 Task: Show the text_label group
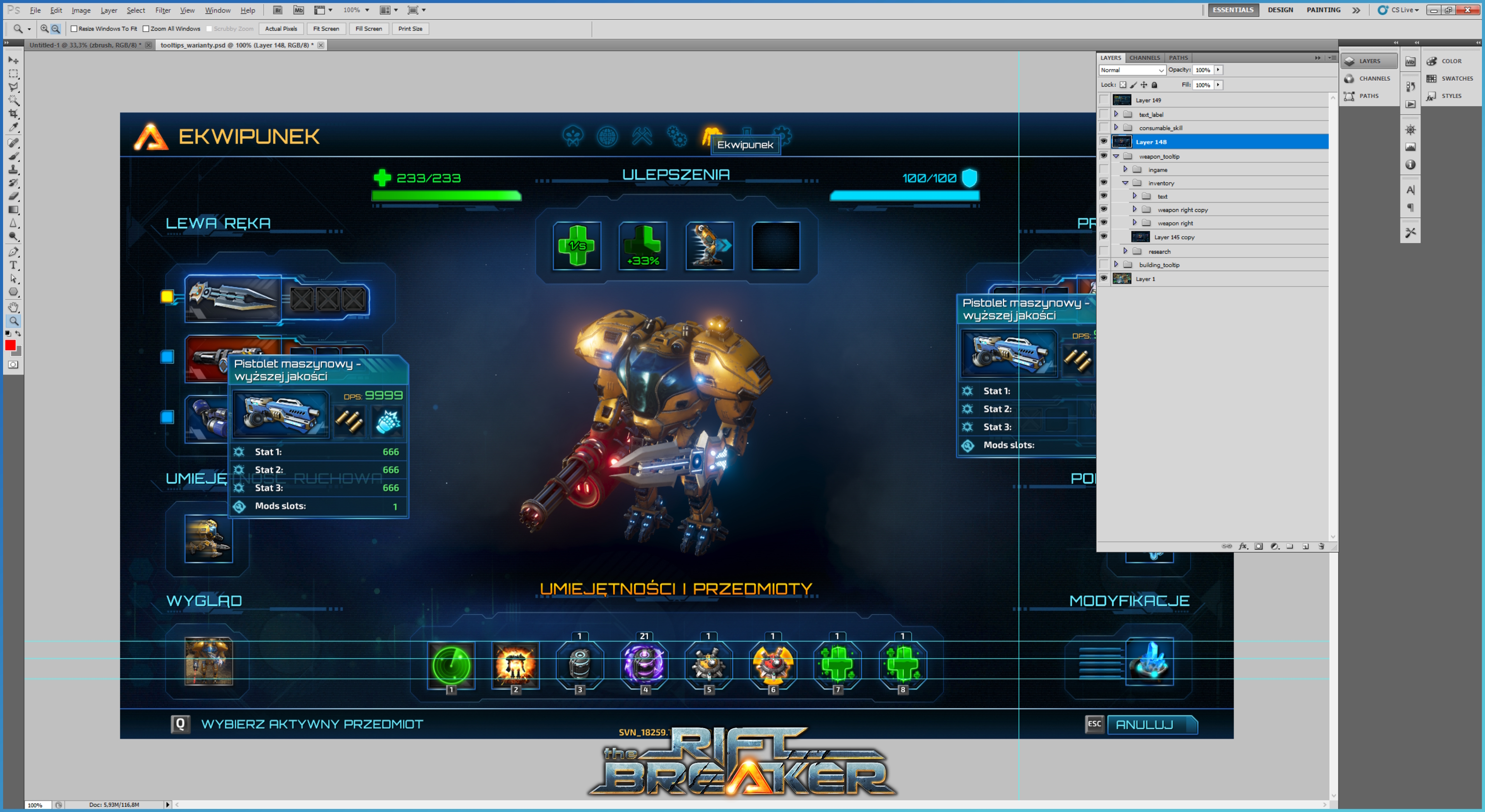1104,114
